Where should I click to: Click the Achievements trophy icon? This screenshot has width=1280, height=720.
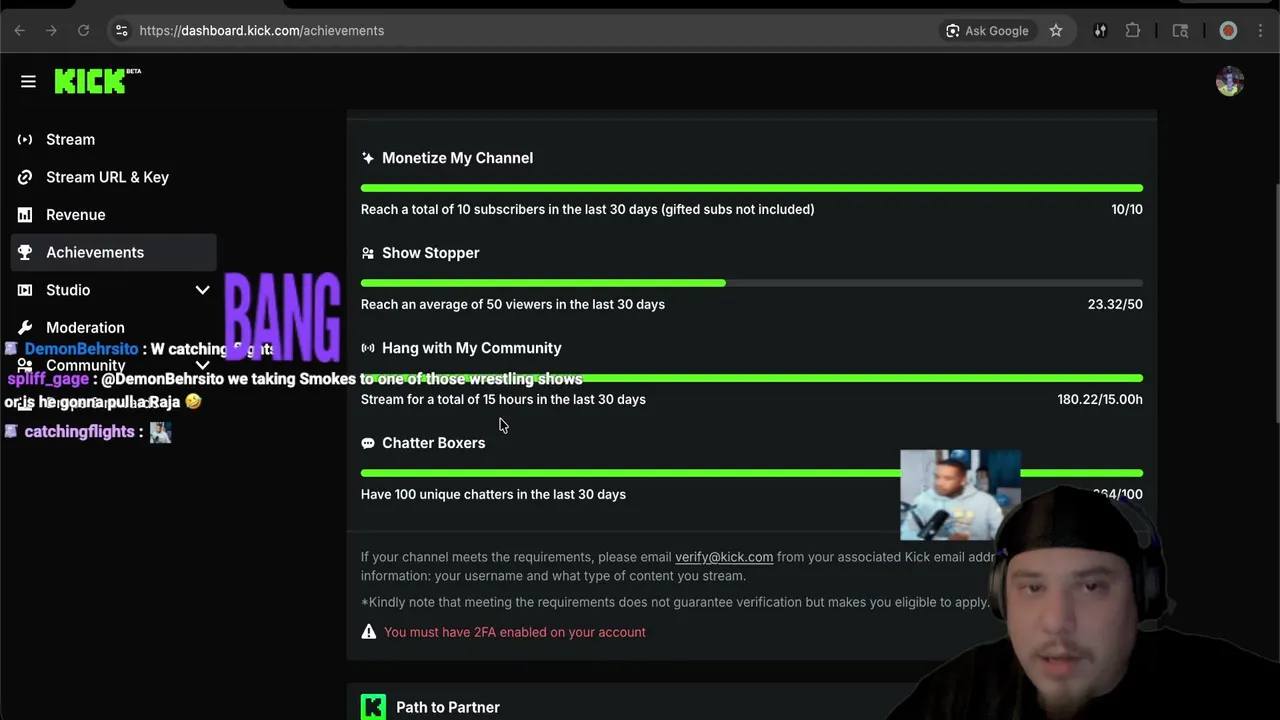click(25, 252)
